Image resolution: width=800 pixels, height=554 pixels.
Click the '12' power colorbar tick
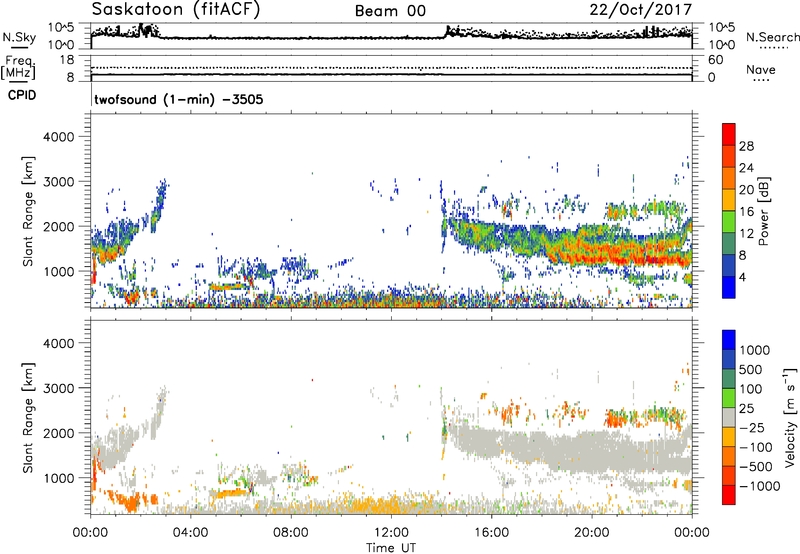(x=746, y=234)
